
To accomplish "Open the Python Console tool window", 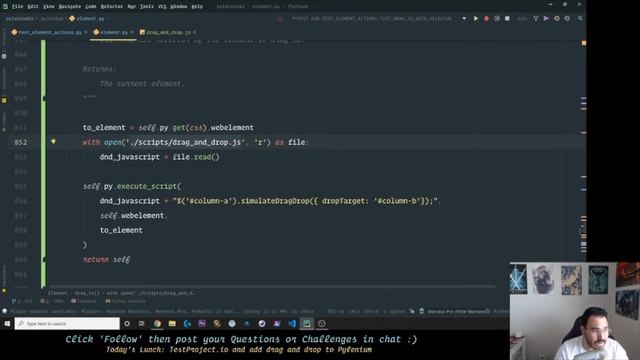I will tap(126, 301).
